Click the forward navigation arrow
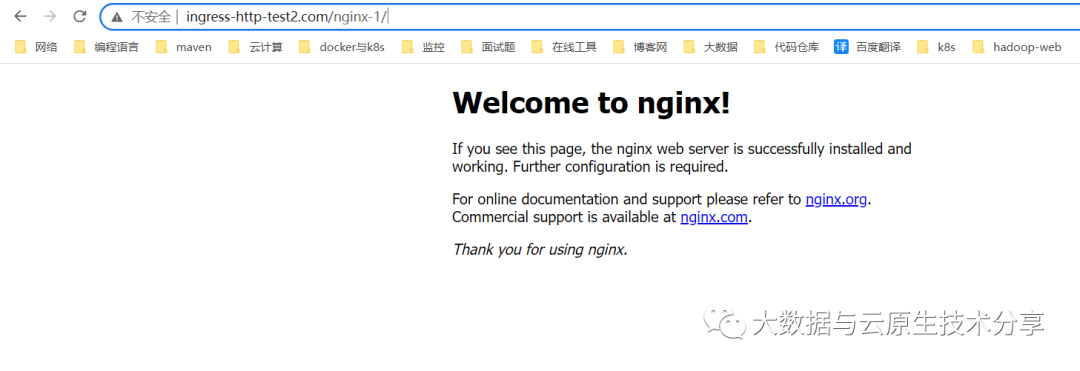1080x371 pixels. coord(50,17)
